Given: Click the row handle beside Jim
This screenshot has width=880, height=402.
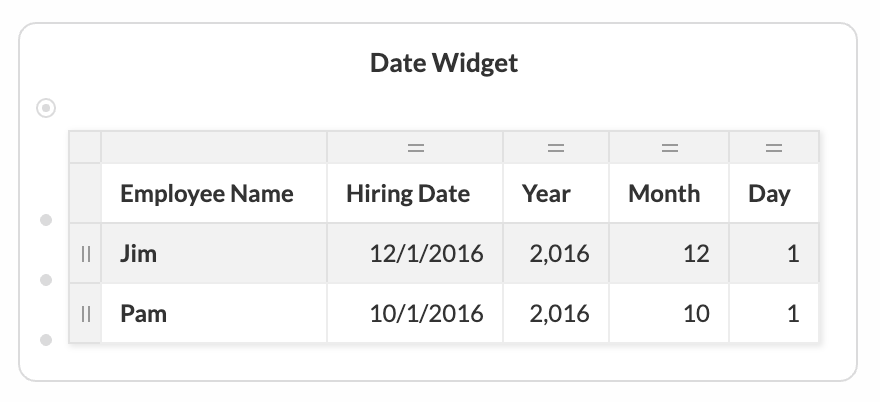Looking at the screenshot, I should [86, 254].
